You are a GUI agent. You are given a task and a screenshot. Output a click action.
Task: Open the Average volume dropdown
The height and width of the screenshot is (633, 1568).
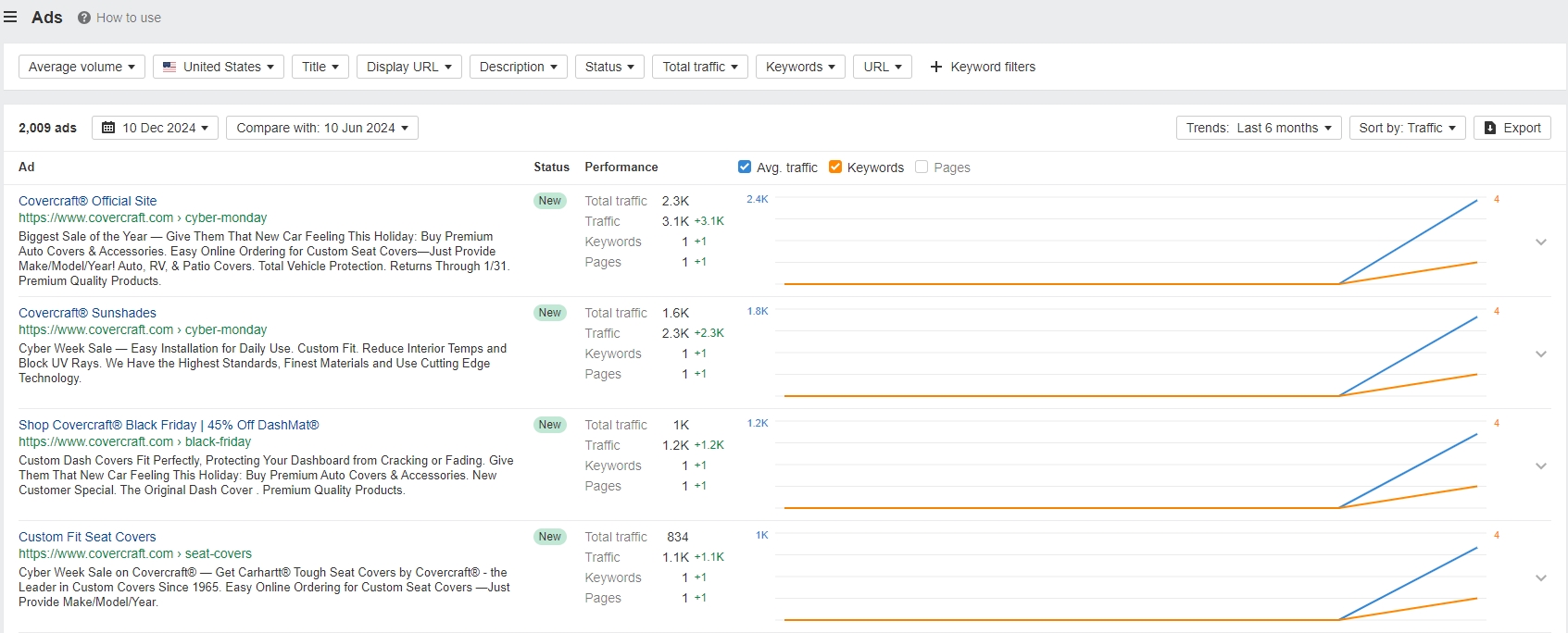coord(82,67)
